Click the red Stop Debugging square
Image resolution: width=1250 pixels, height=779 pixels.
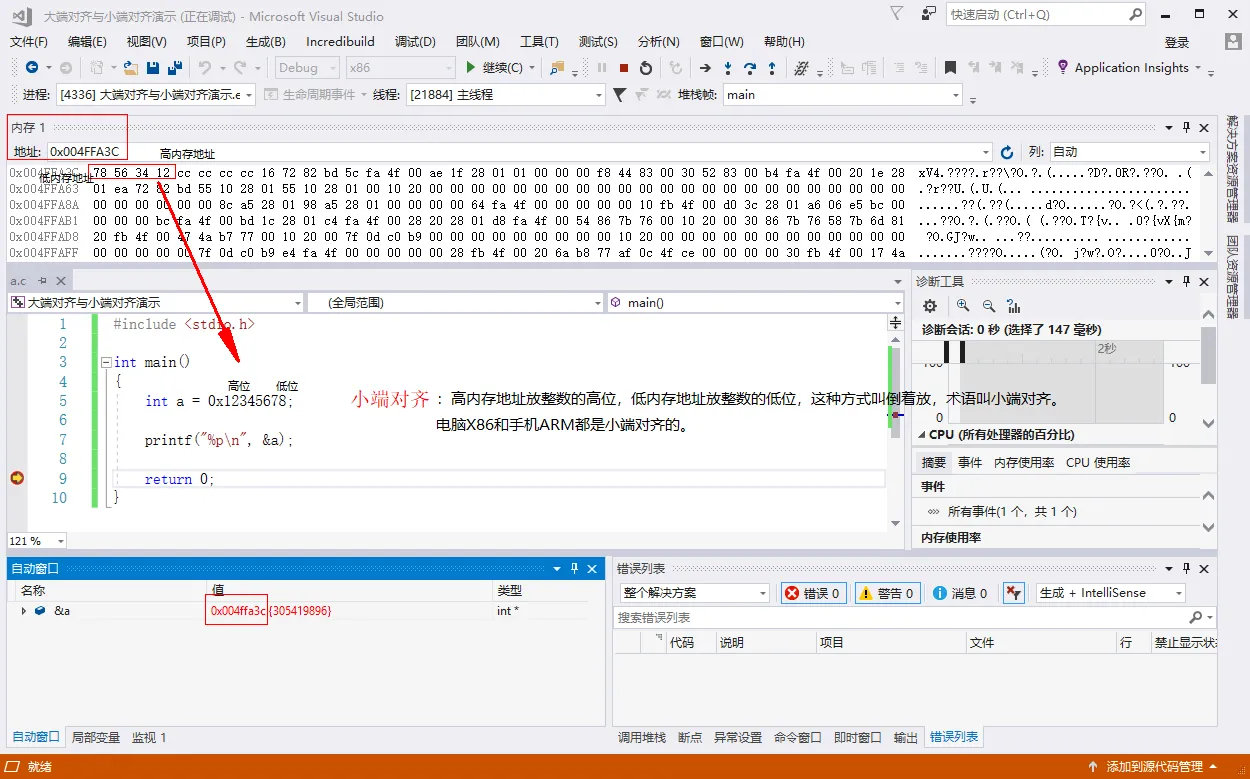click(624, 68)
